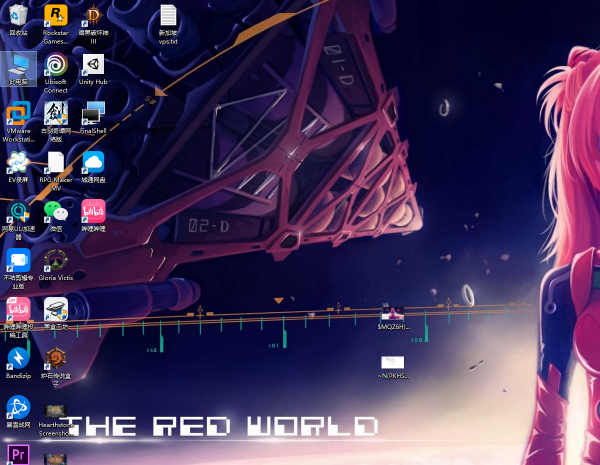Open the Blizzard Battle.net shortcut
This screenshot has width=600, height=465.
coord(18,407)
